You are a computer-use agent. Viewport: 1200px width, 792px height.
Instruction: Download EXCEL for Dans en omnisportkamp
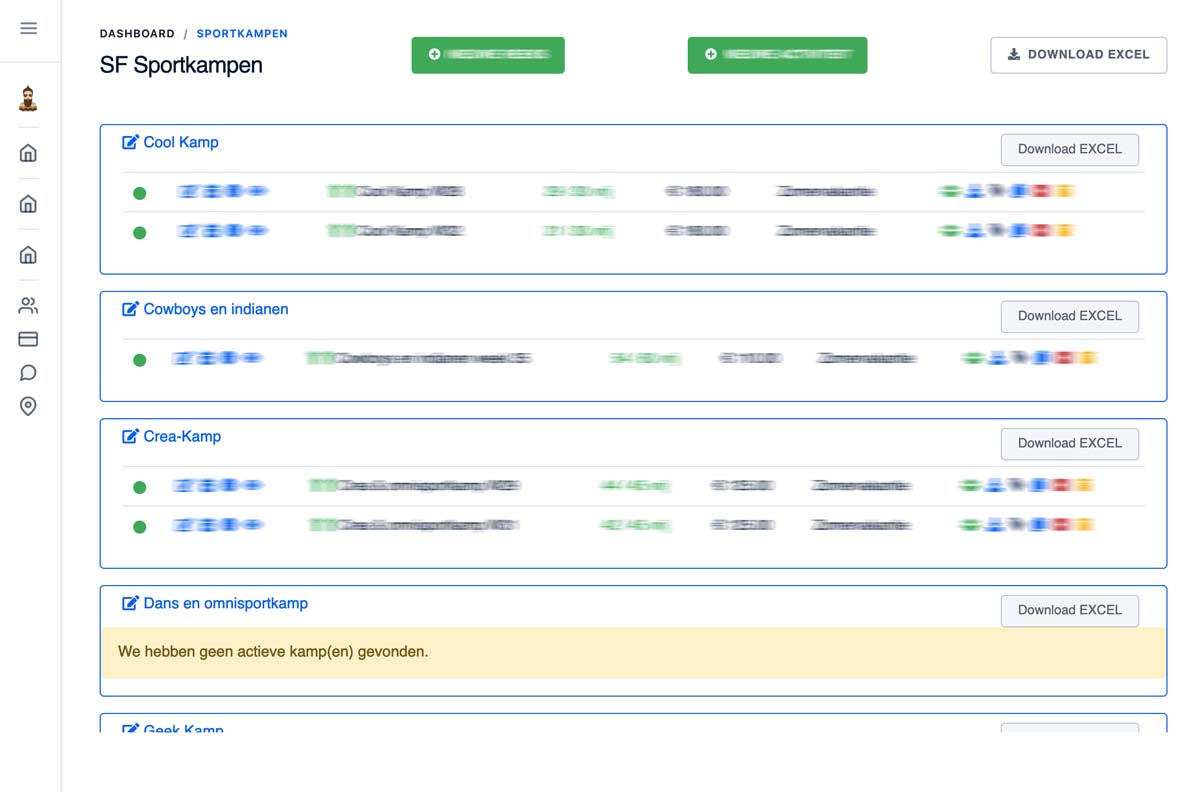click(x=1069, y=610)
